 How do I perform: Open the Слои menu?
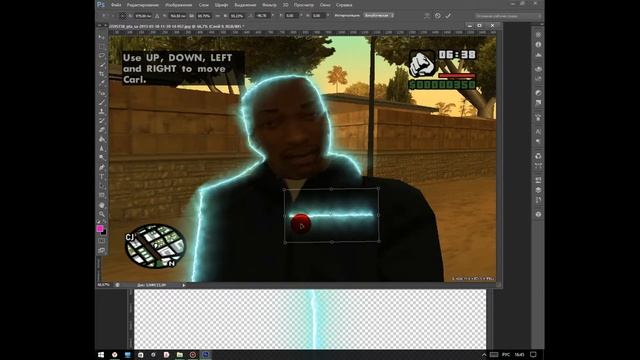point(203,5)
